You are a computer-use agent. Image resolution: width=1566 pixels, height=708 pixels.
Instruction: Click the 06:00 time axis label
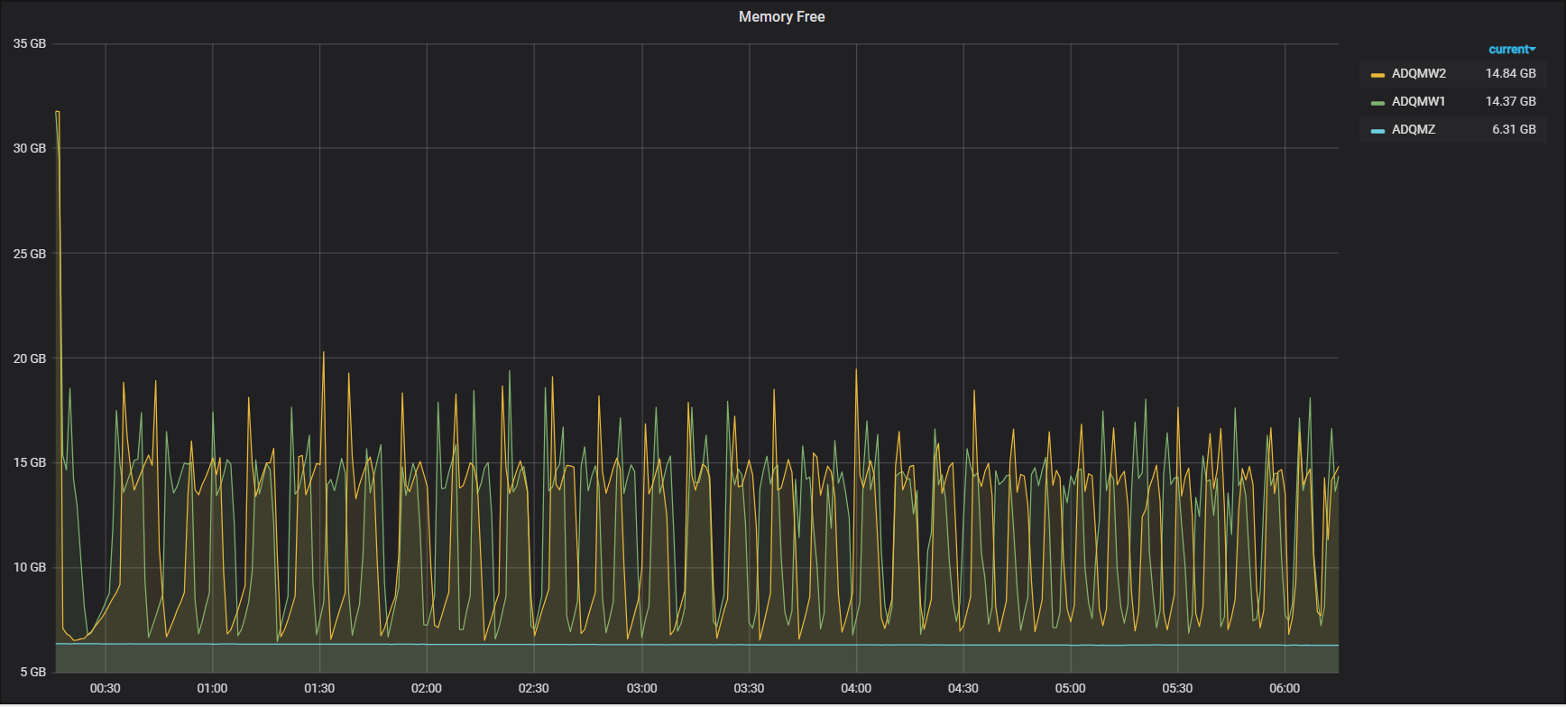(x=1285, y=688)
